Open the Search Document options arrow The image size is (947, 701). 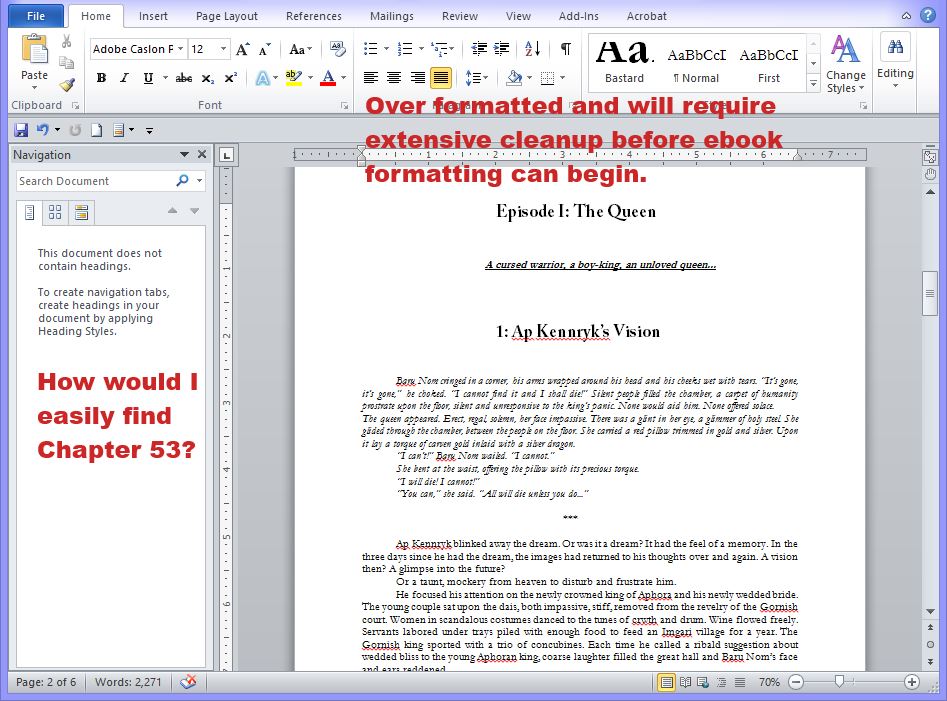coord(200,181)
